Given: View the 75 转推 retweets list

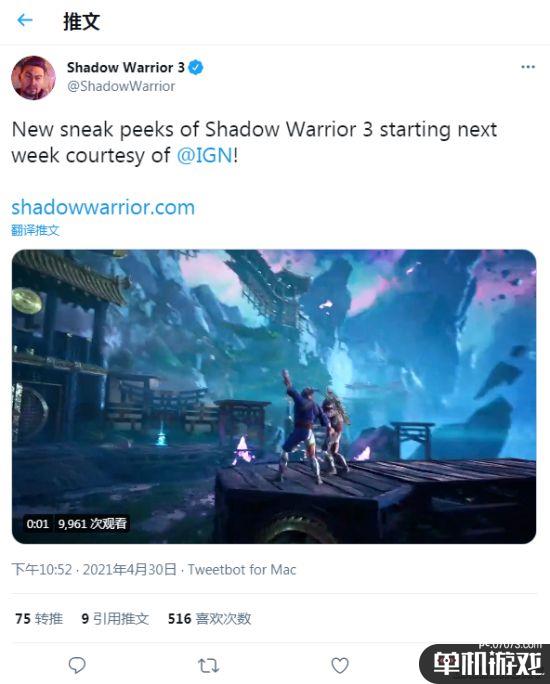Looking at the screenshot, I should point(39,619).
